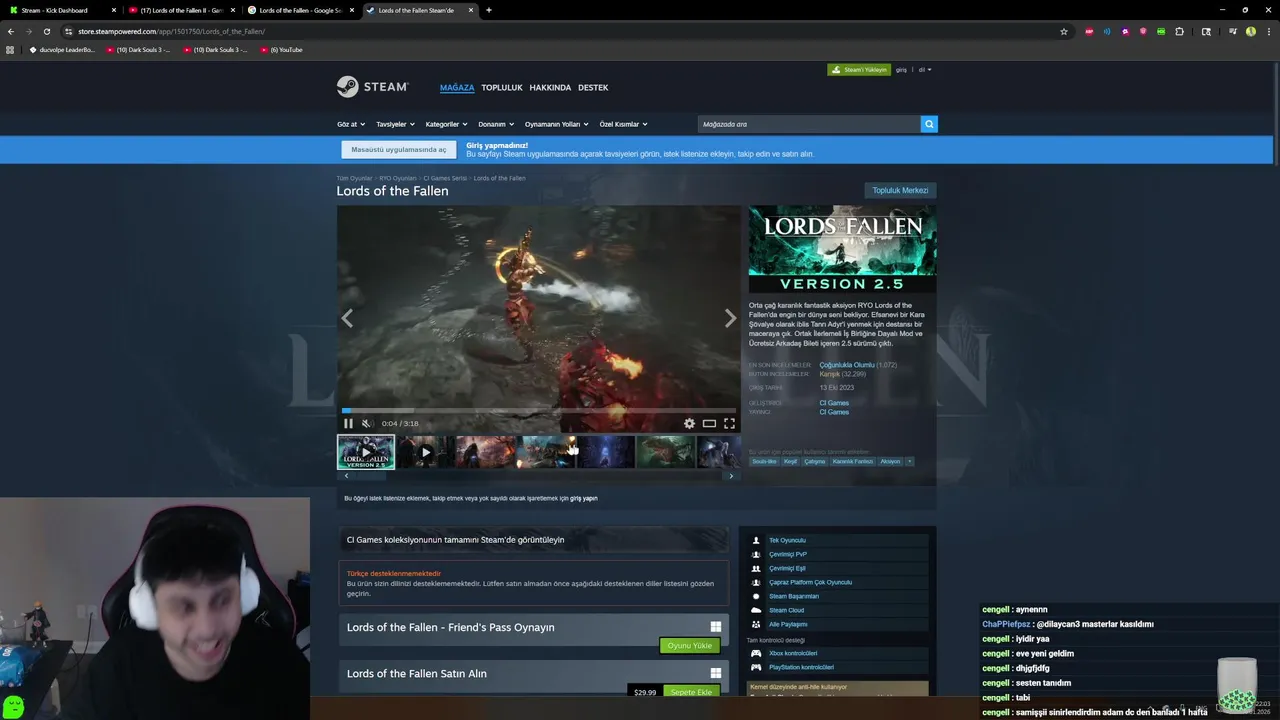This screenshot has height=720, width=1280.
Task: Open Steam Başarımları feature link
Action: 794,596
